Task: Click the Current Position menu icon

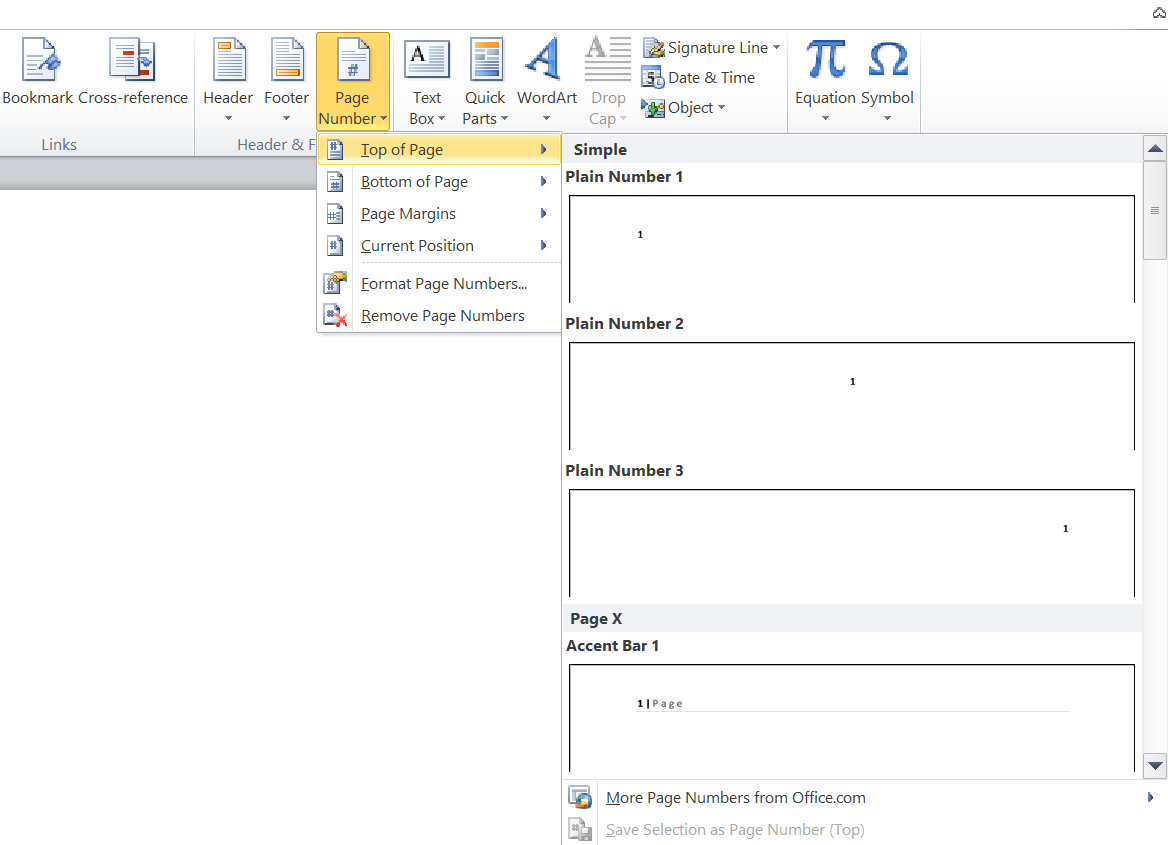Action: pos(335,246)
